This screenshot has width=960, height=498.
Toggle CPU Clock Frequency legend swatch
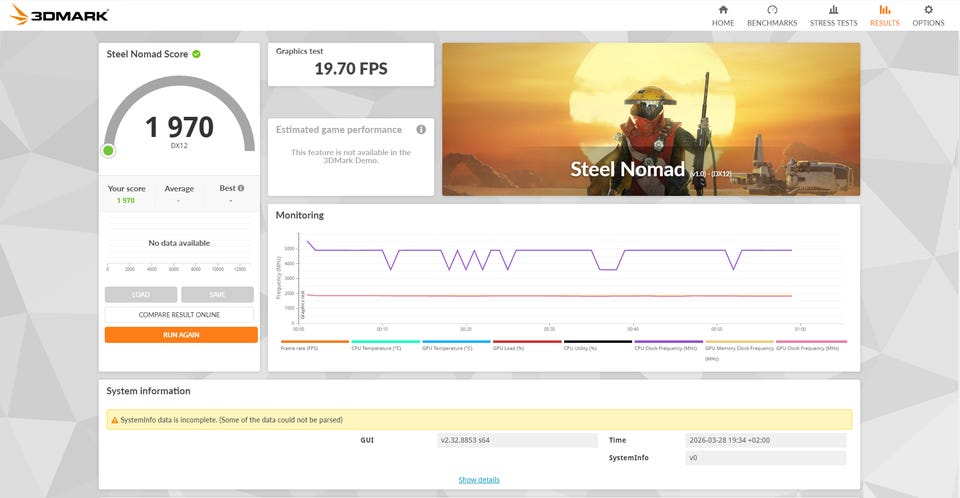pyautogui.click(x=669, y=342)
